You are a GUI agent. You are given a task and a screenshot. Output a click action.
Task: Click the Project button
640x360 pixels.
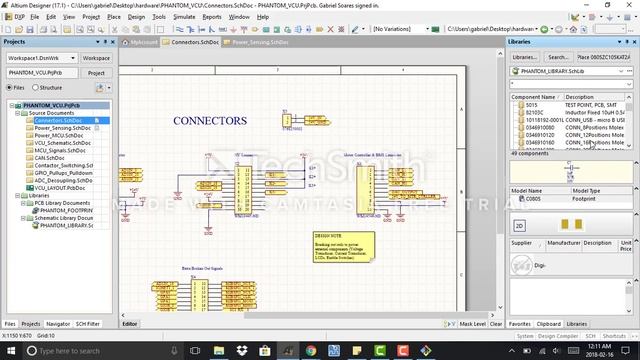pos(96,73)
